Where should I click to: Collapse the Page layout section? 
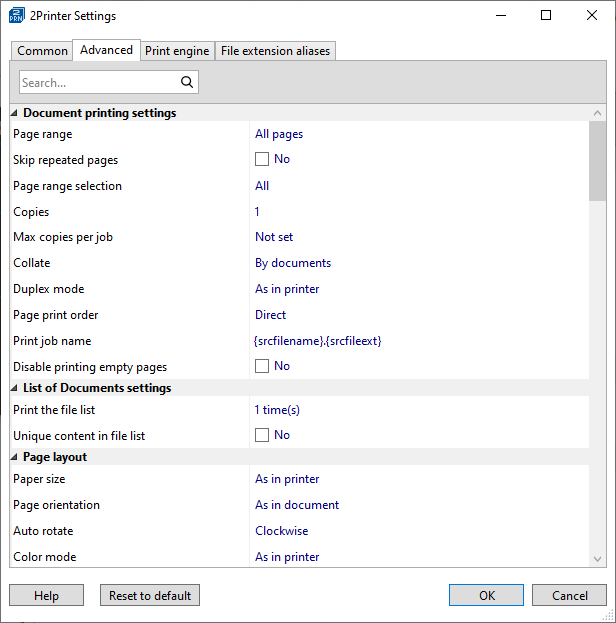pos(15,458)
